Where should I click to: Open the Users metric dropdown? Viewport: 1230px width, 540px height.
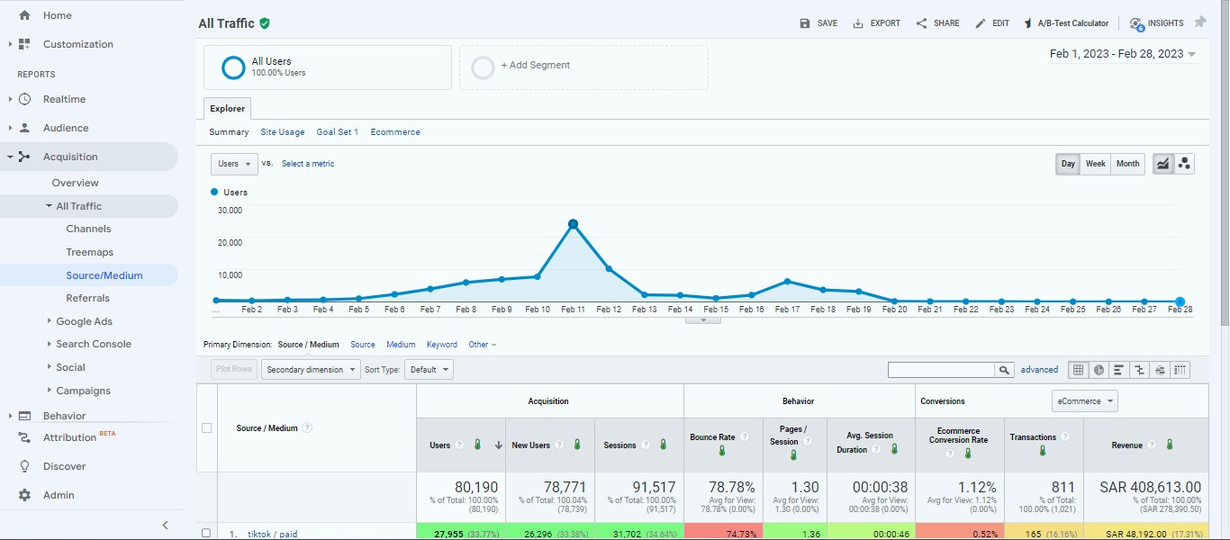point(234,164)
